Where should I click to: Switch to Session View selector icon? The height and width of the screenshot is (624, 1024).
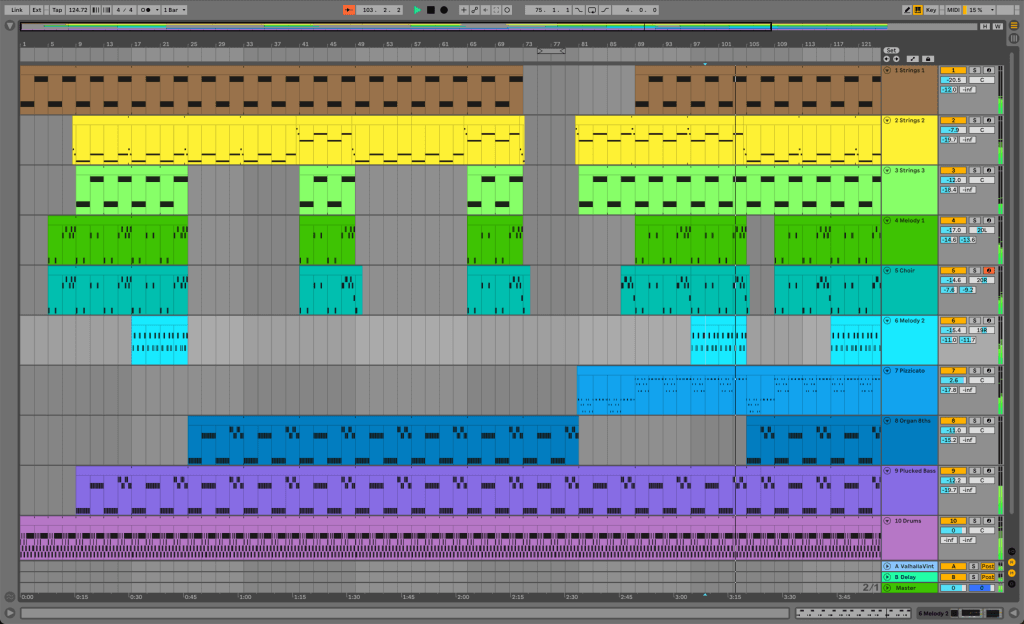pyautogui.click(x=1014, y=38)
